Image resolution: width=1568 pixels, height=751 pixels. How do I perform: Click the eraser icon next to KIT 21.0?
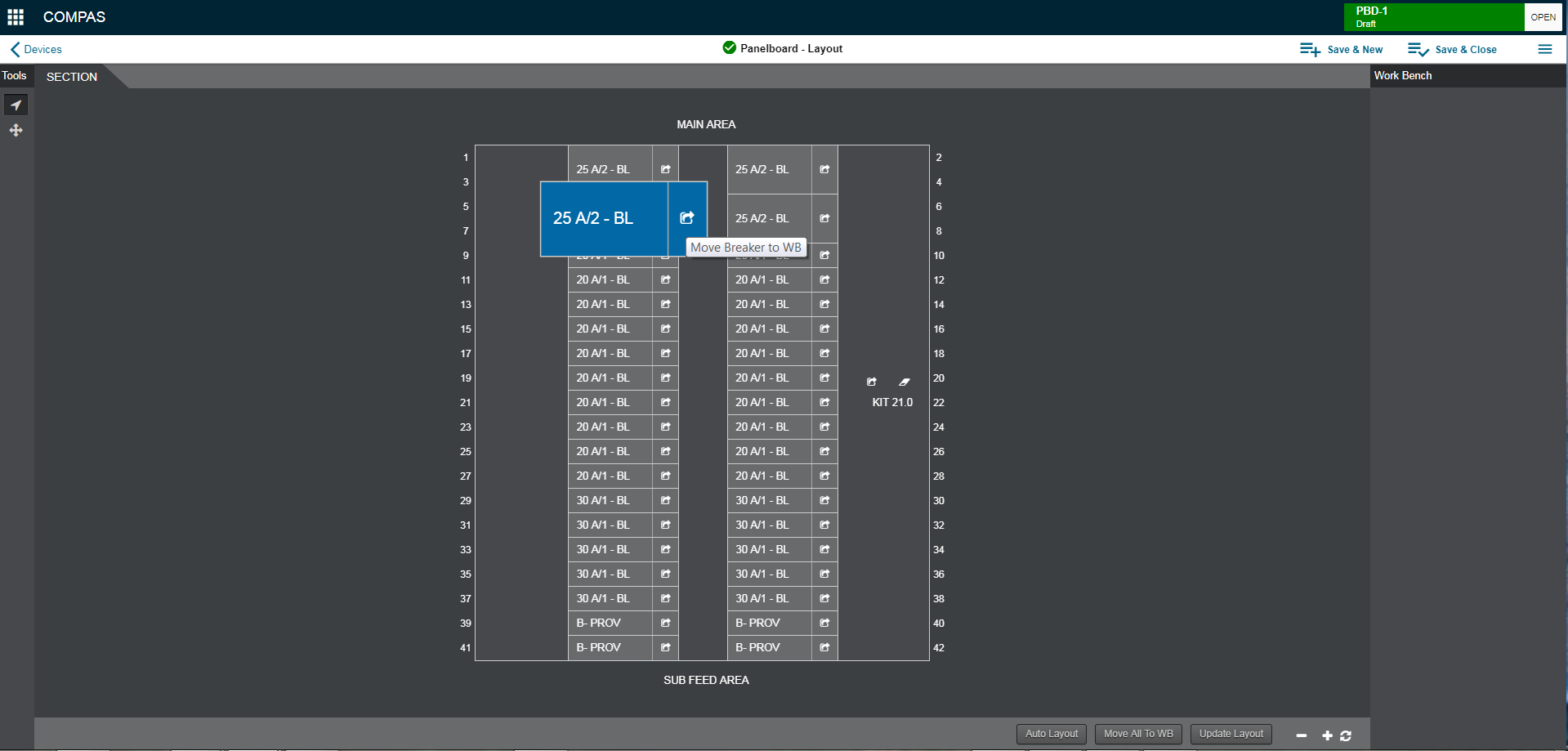[x=904, y=381]
